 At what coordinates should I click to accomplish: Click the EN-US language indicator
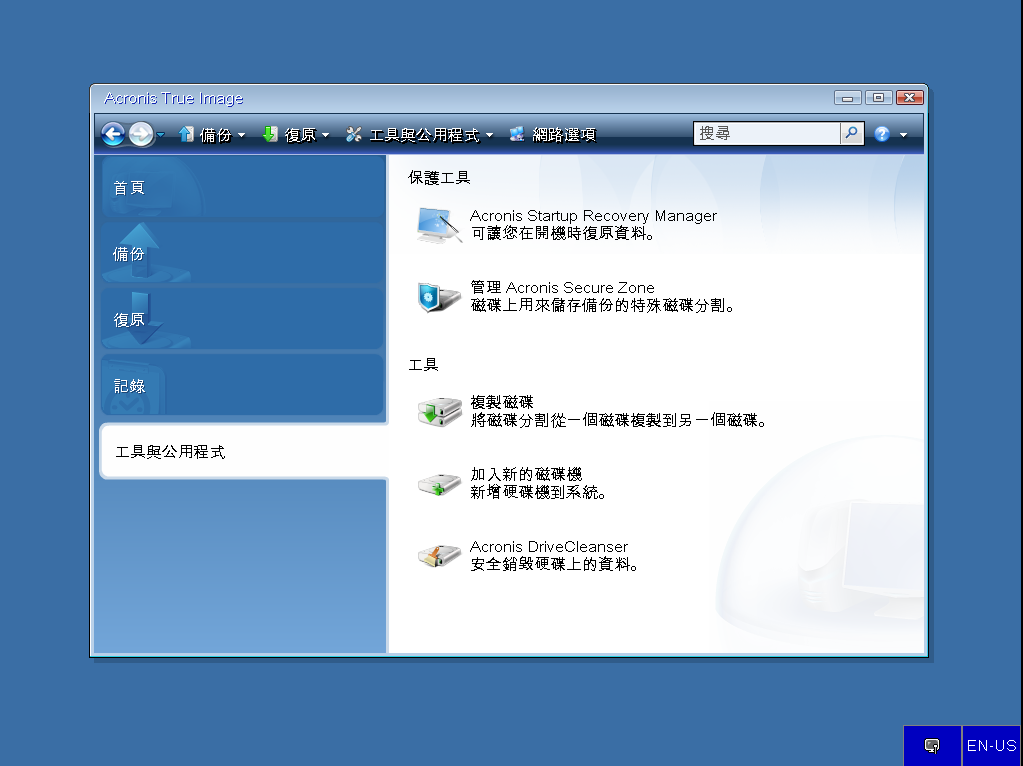pyautogui.click(x=992, y=746)
